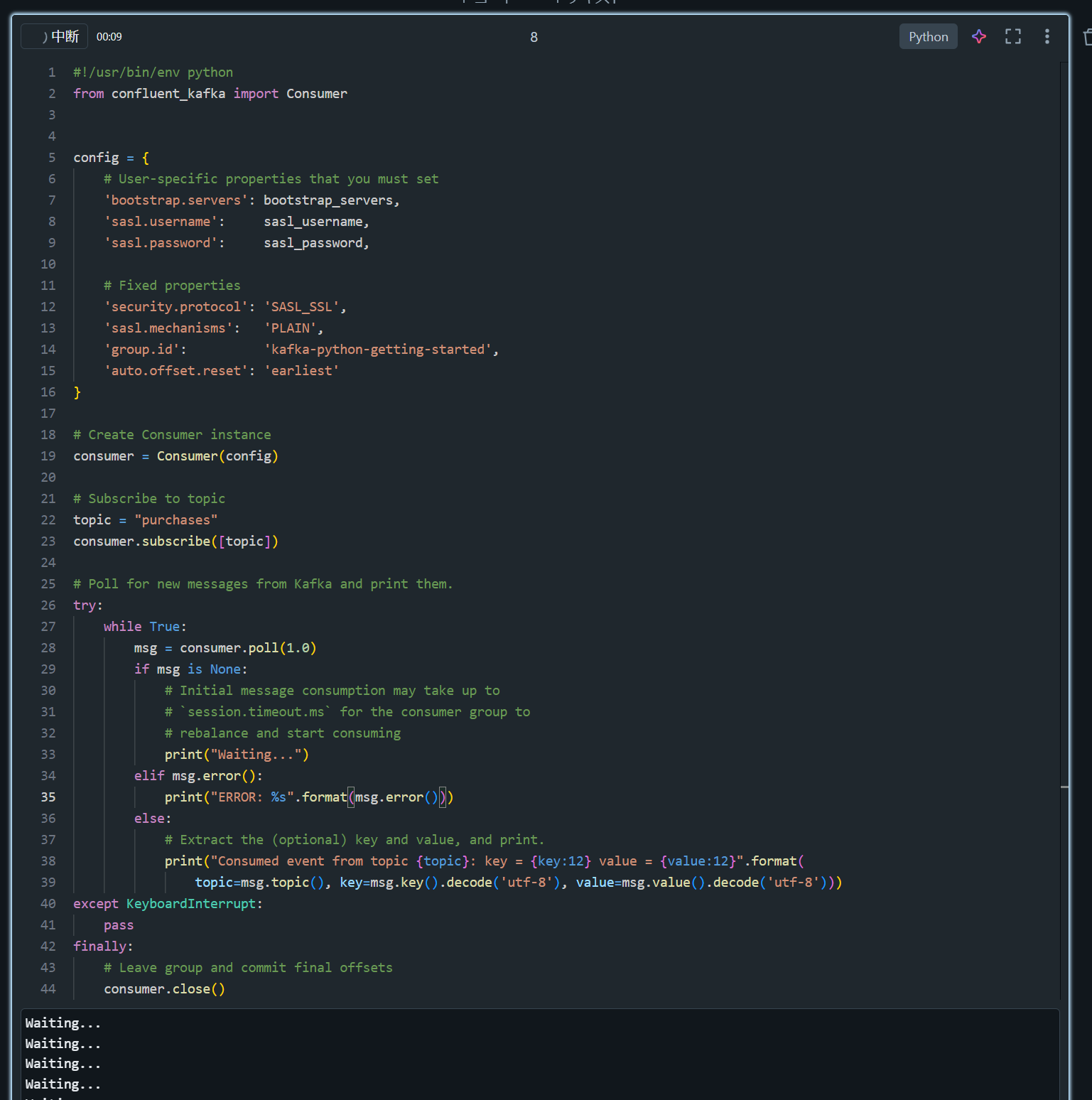
Task: Click the 'consumer = Consumer(config)' line
Action: tap(176, 456)
